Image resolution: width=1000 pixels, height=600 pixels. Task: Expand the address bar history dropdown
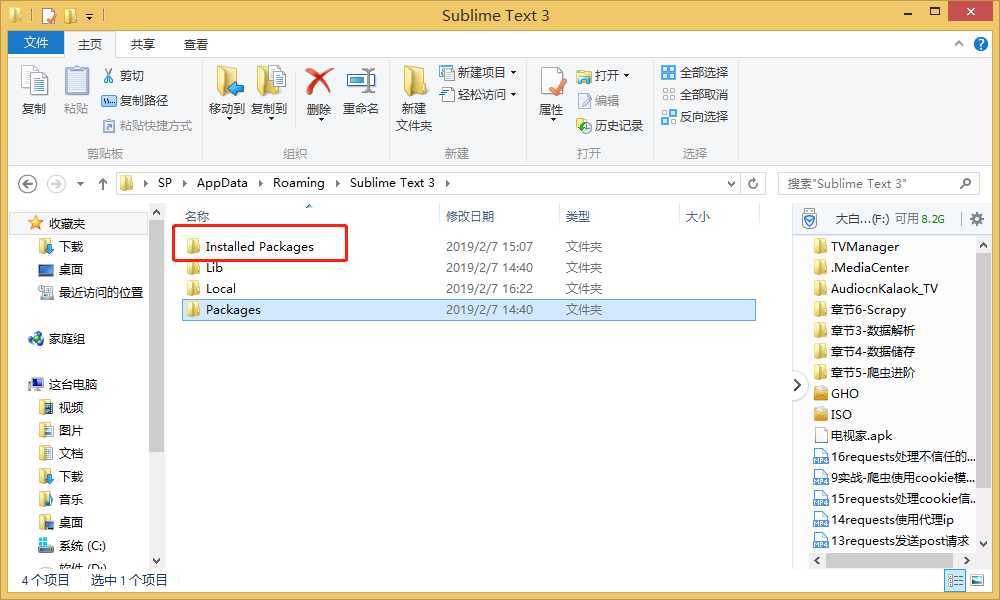[732, 184]
